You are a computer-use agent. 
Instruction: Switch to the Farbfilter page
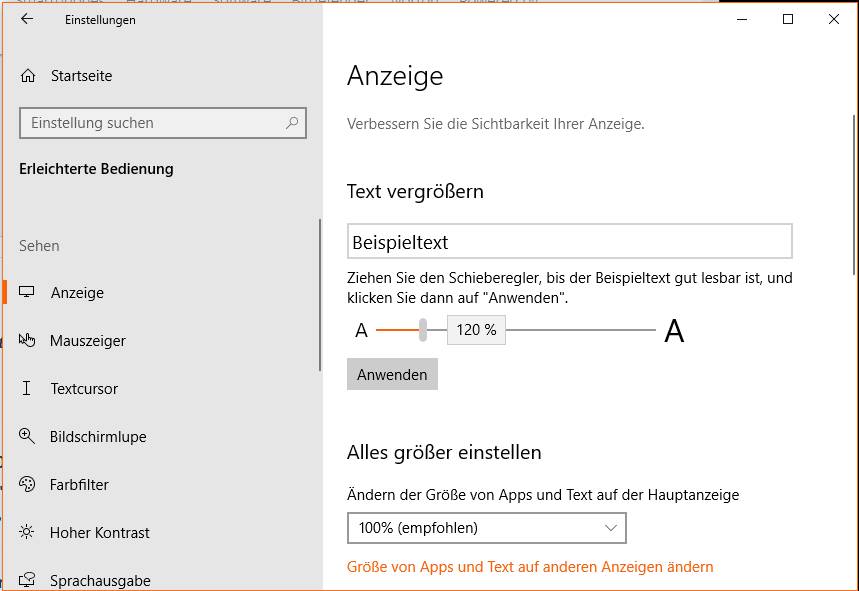pos(162,485)
